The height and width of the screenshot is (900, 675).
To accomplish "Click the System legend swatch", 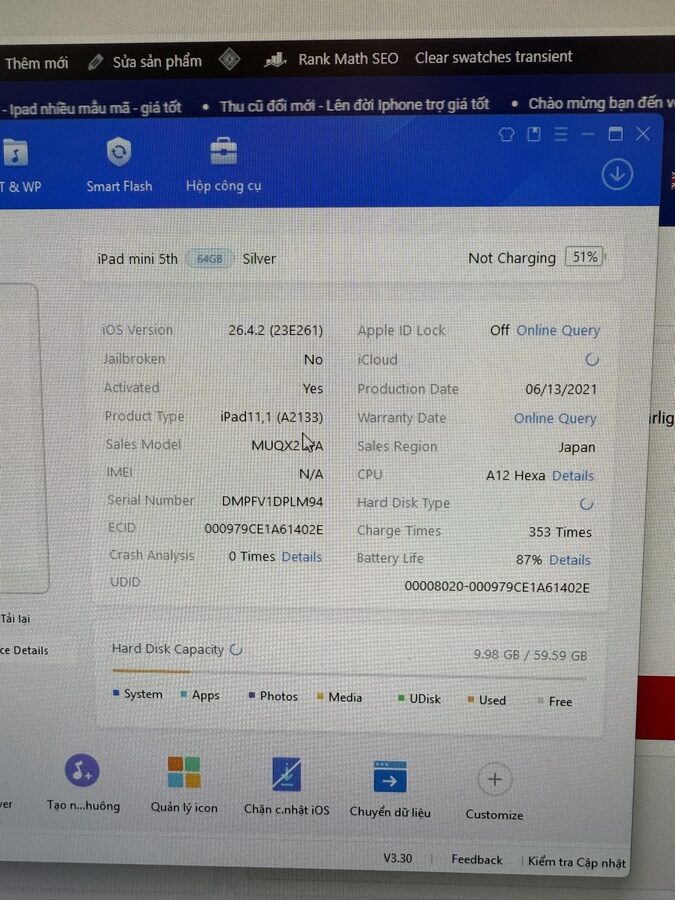I will (x=116, y=693).
